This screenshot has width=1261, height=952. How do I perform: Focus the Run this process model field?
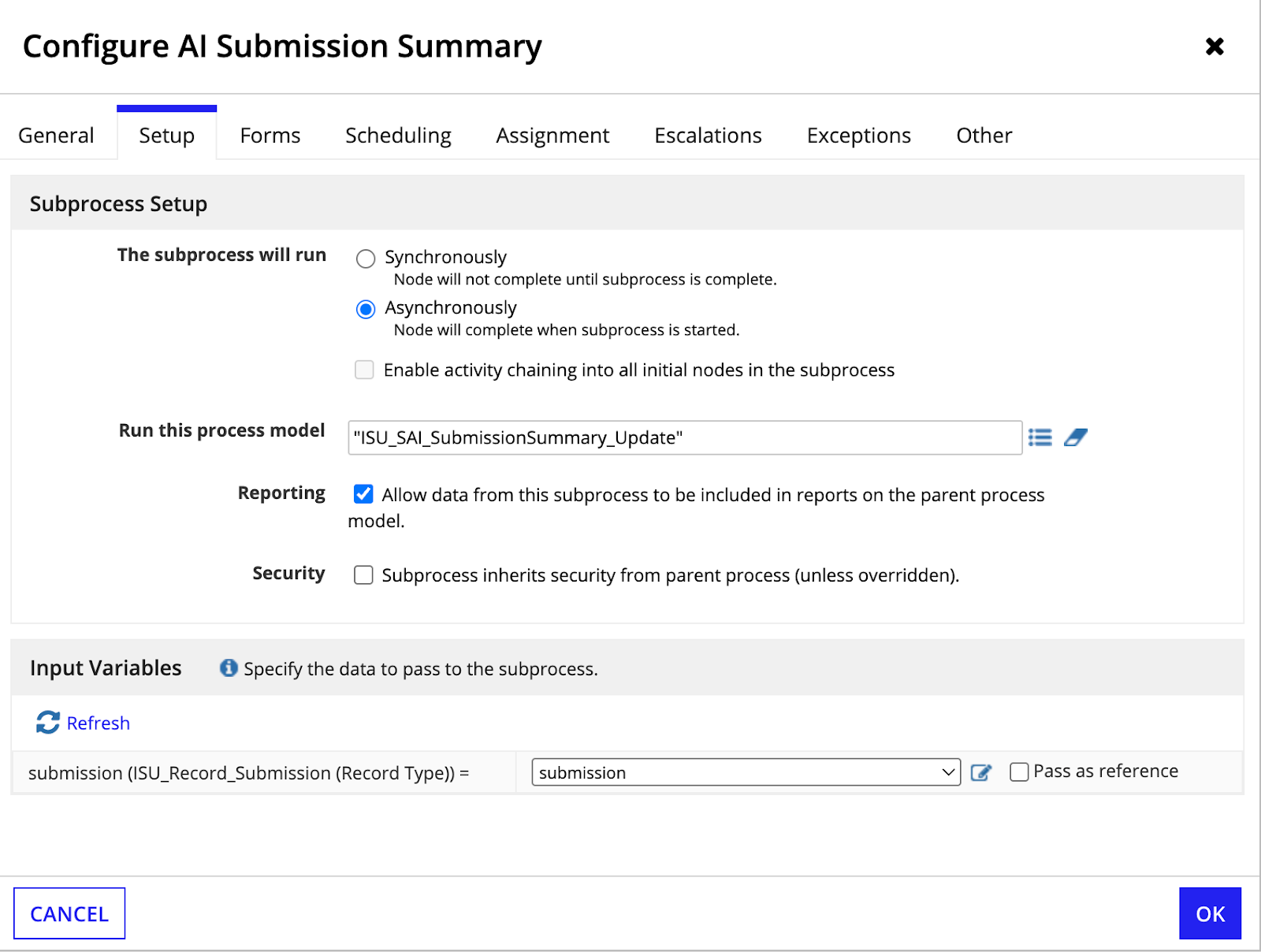pos(685,437)
